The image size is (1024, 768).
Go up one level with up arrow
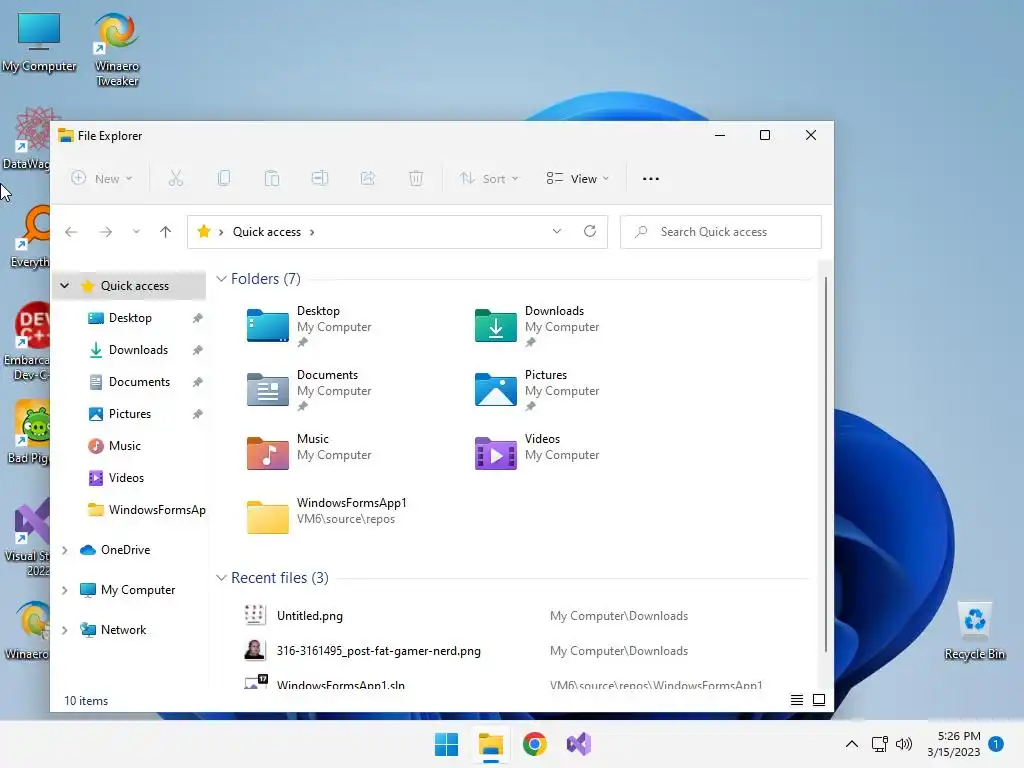[x=165, y=232]
